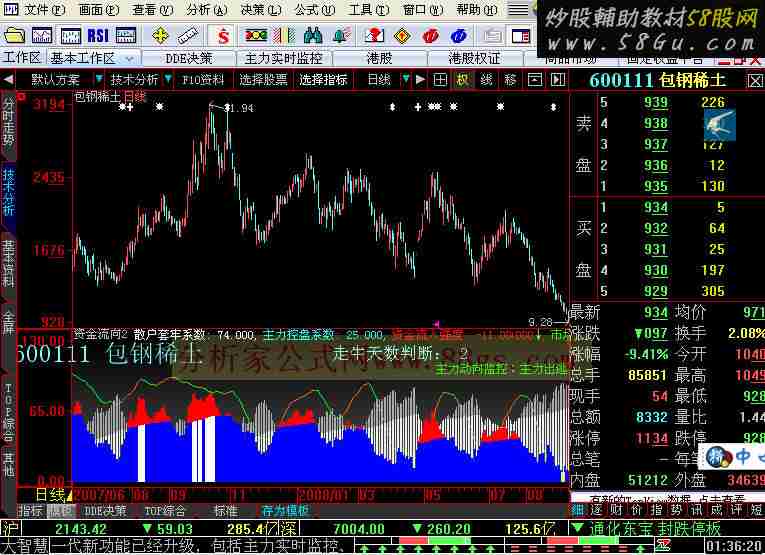The image size is (765, 555).
Task: Toggle the 线 chart lines button
Action: point(486,79)
